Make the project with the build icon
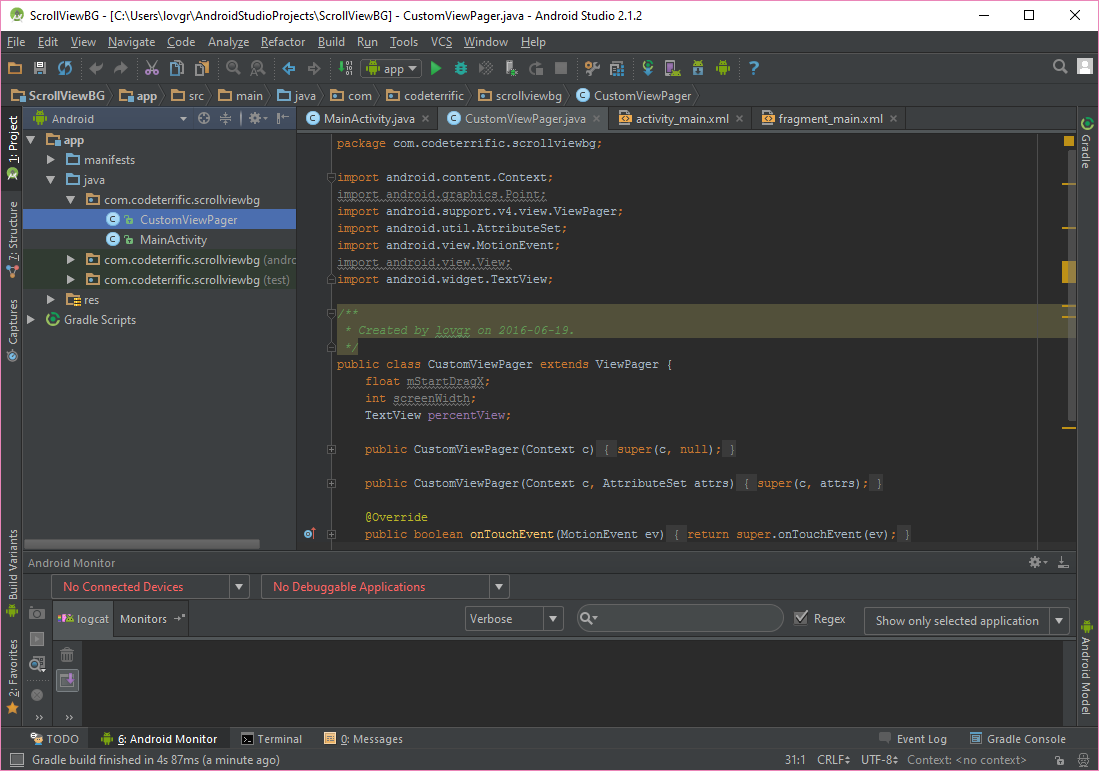The height and width of the screenshot is (771, 1099). click(346, 68)
